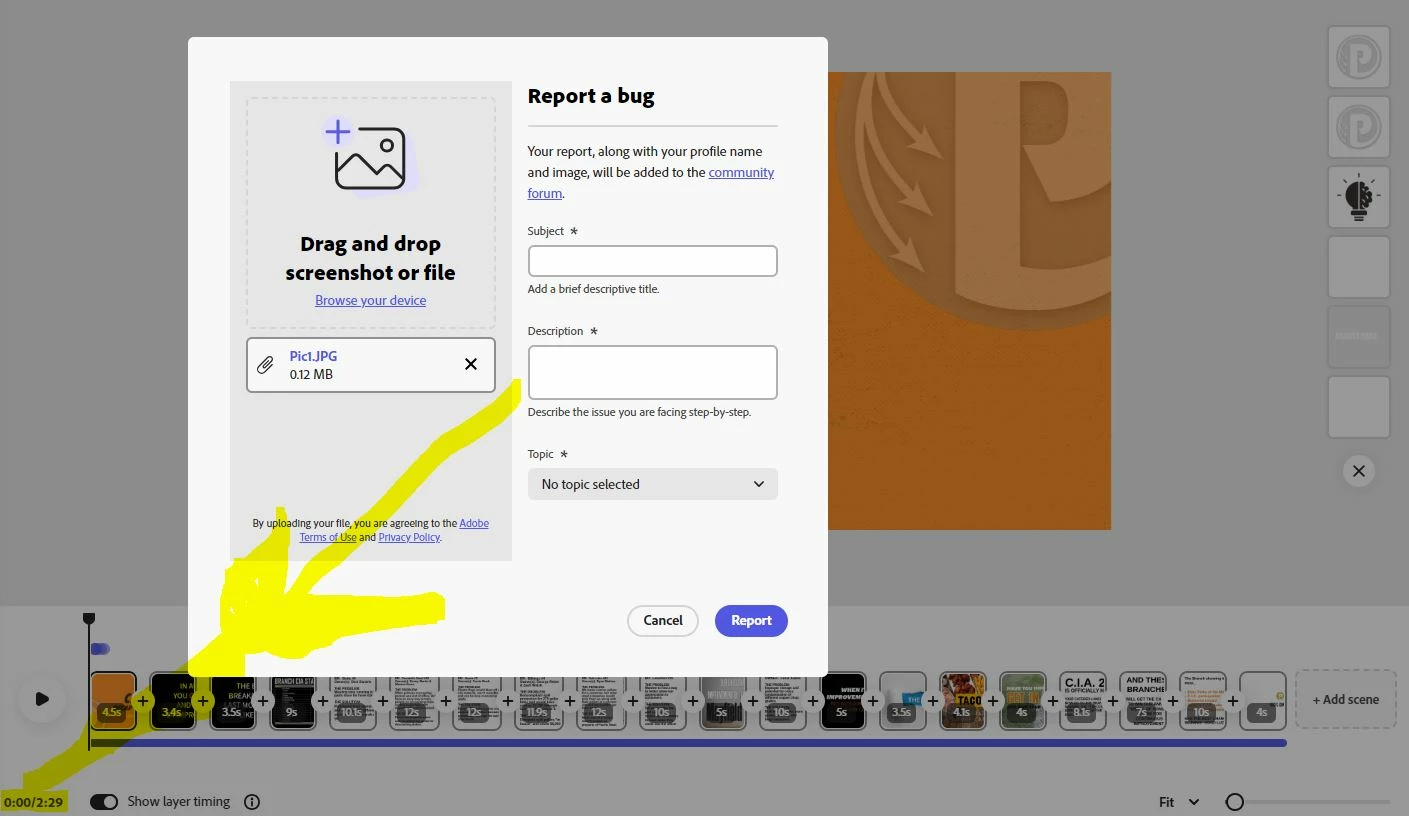Focus the Subject input field
Image resolution: width=1409 pixels, height=816 pixels.
tap(652, 261)
